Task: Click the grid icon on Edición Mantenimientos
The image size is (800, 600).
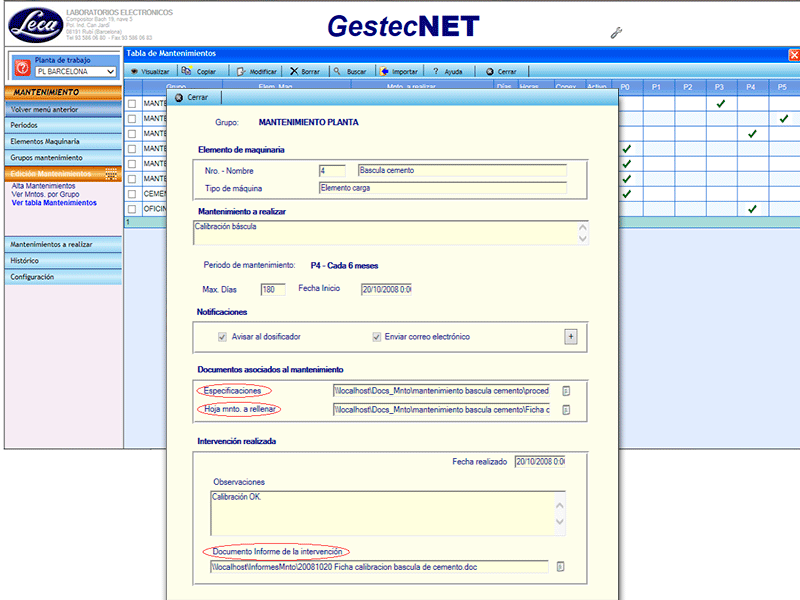Action: click(x=111, y=174)
